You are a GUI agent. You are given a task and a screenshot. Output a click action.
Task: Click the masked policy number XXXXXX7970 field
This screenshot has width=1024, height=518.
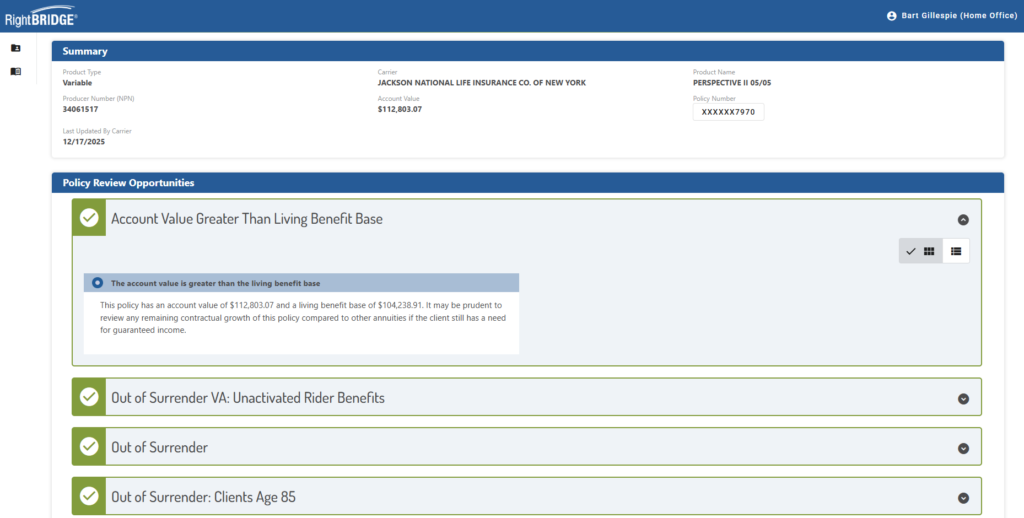click(x=728, y=112)
